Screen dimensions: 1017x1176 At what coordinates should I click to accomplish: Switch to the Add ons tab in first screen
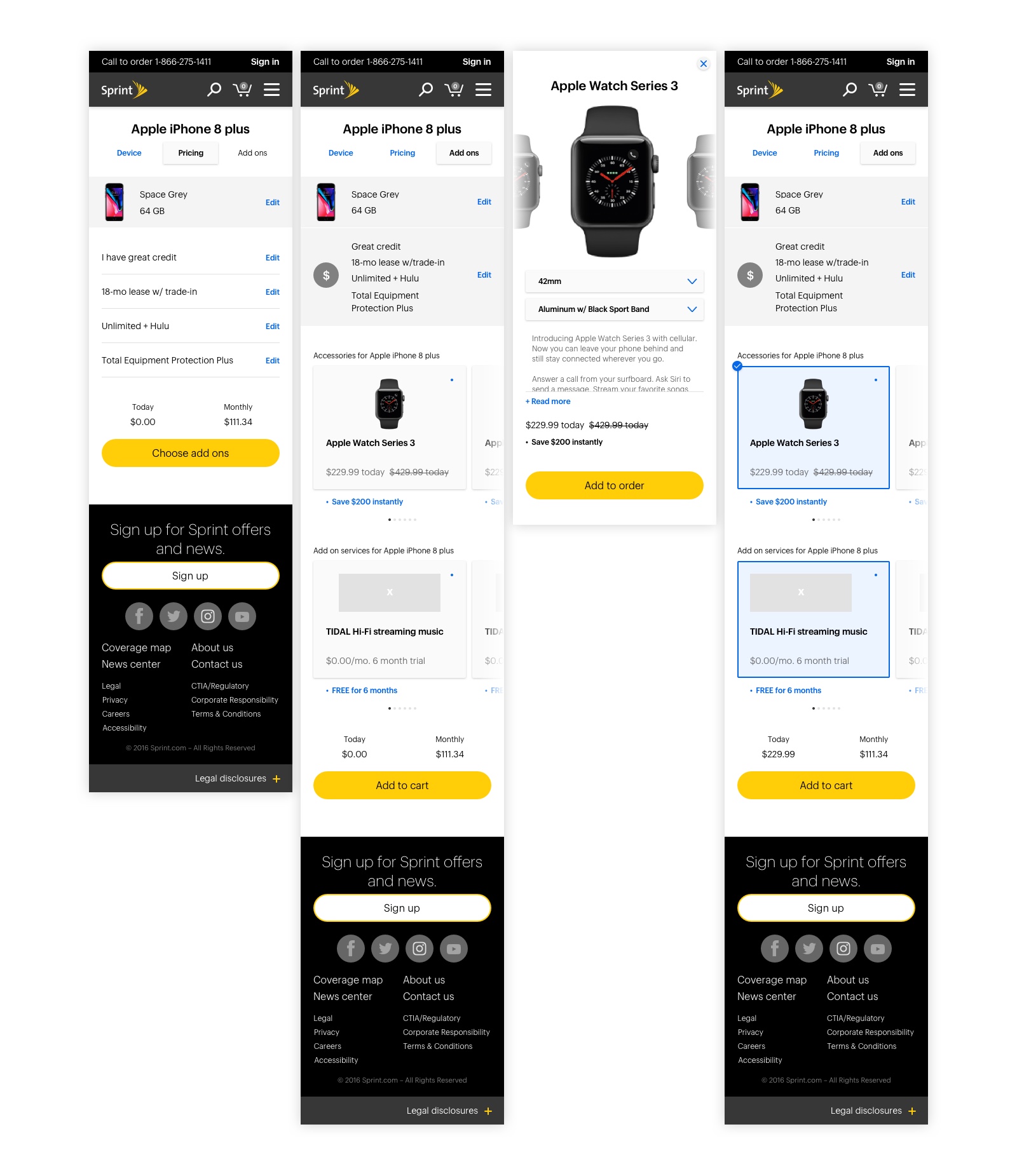coord(252,153)
